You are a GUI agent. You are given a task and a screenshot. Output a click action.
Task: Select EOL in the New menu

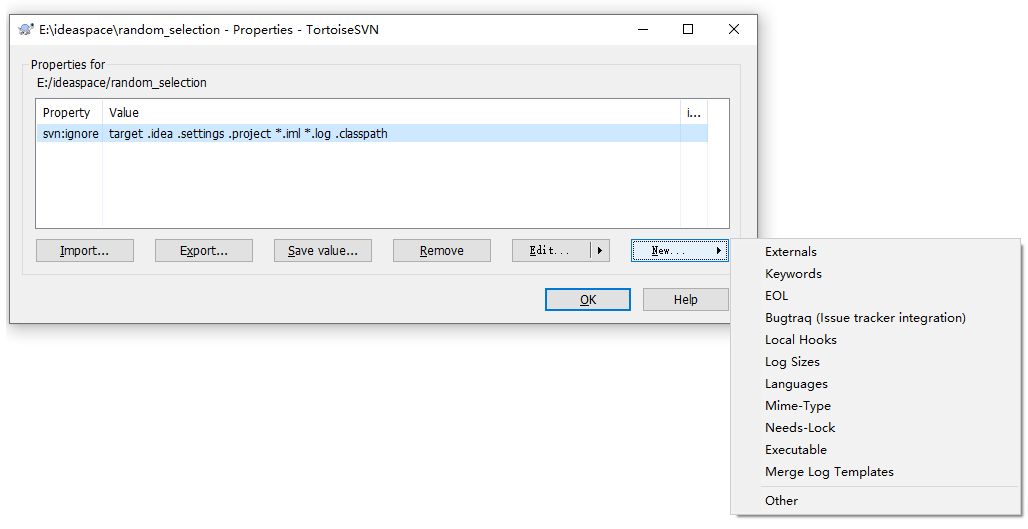[x=876, y=296]
